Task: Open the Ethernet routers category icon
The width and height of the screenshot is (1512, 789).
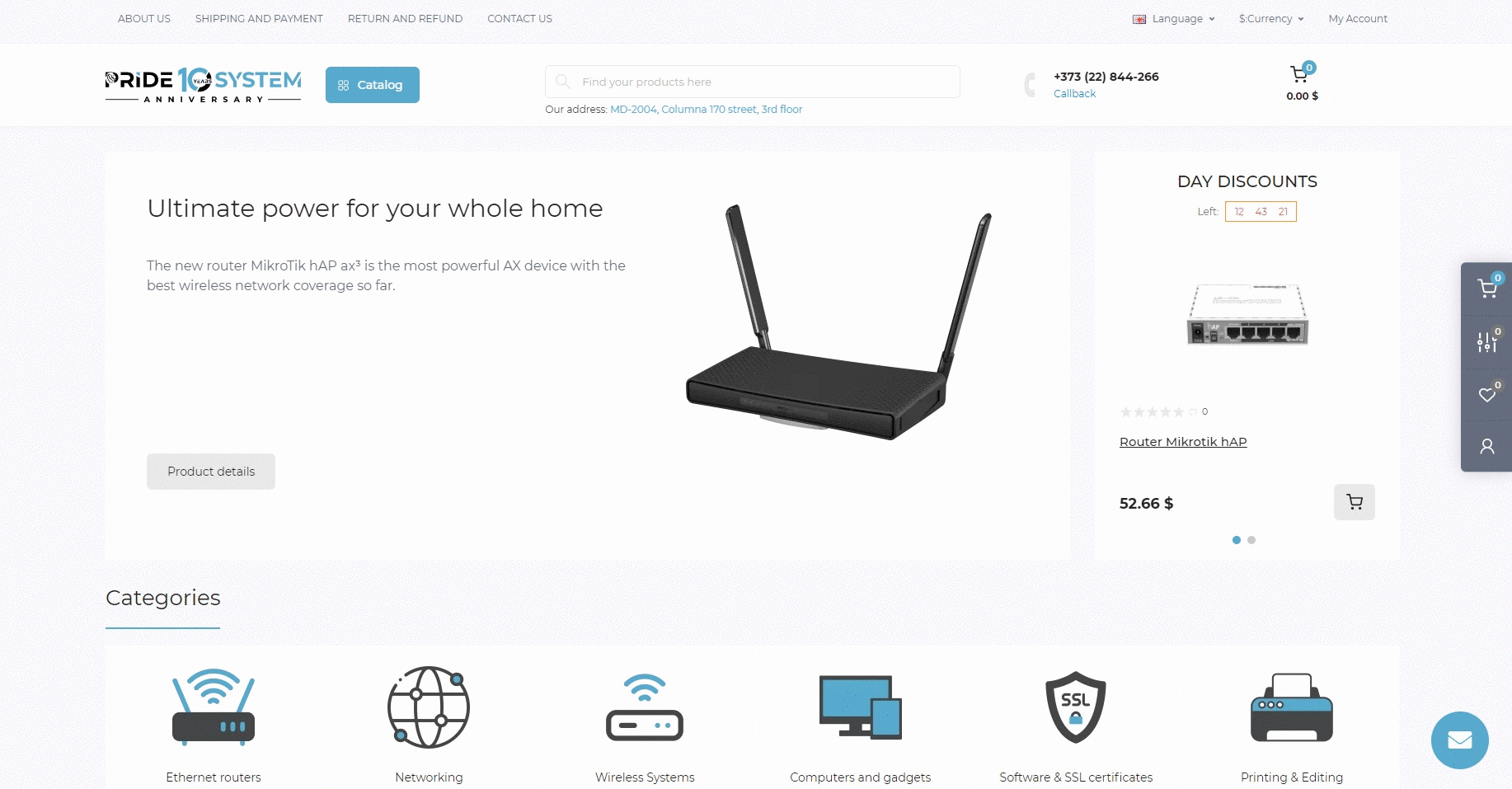Action: click(x=214, y=707)
